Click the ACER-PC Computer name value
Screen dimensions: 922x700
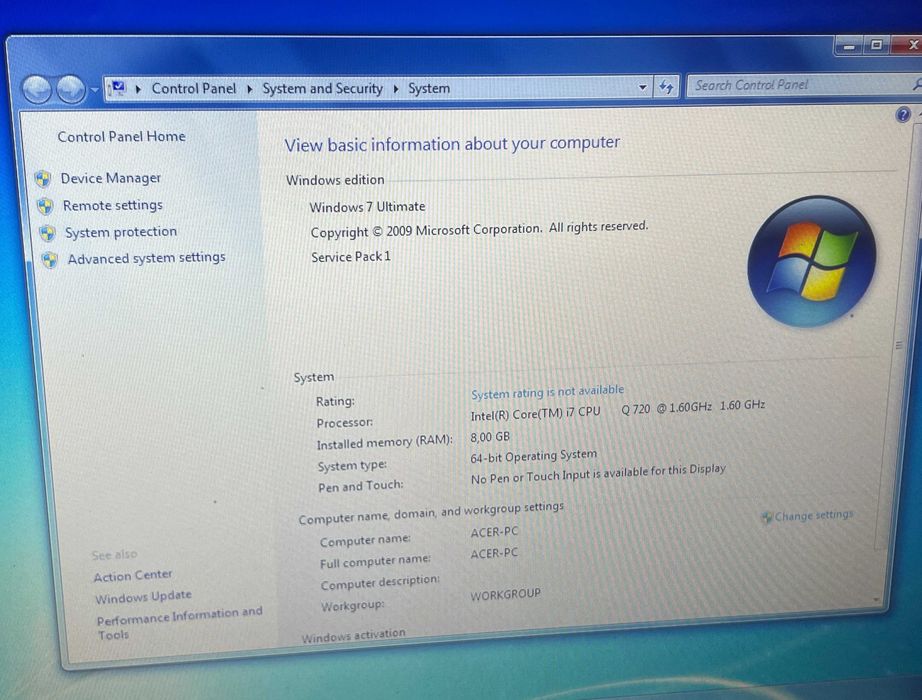click(x=494, y=532)
